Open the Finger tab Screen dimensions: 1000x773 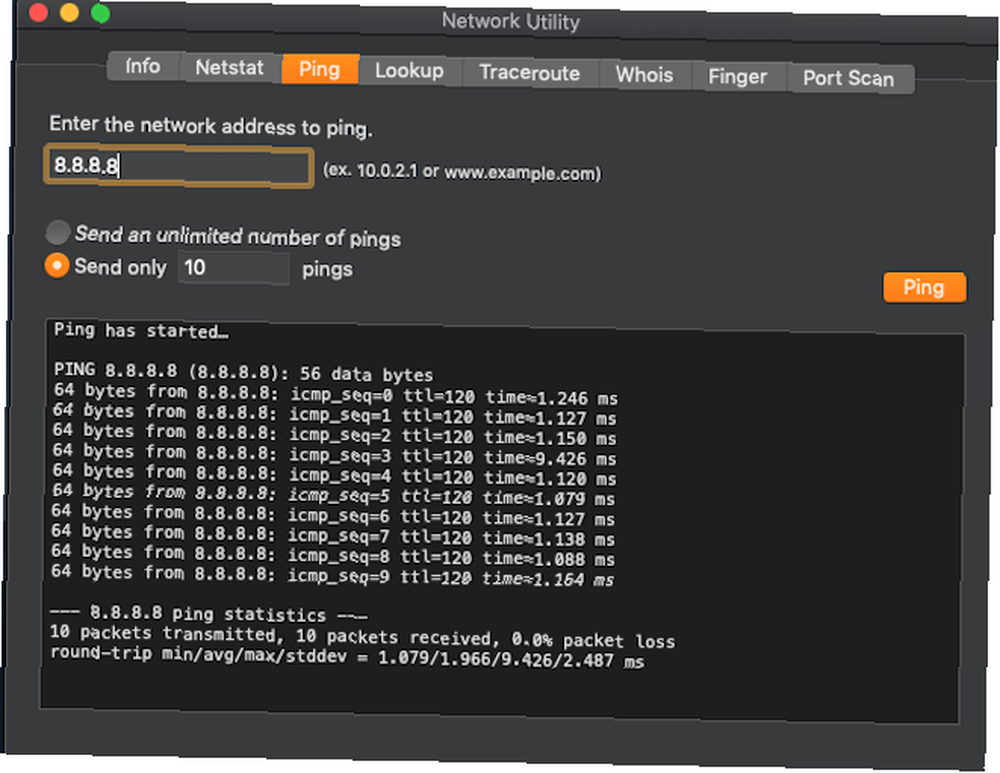point(738,77)
